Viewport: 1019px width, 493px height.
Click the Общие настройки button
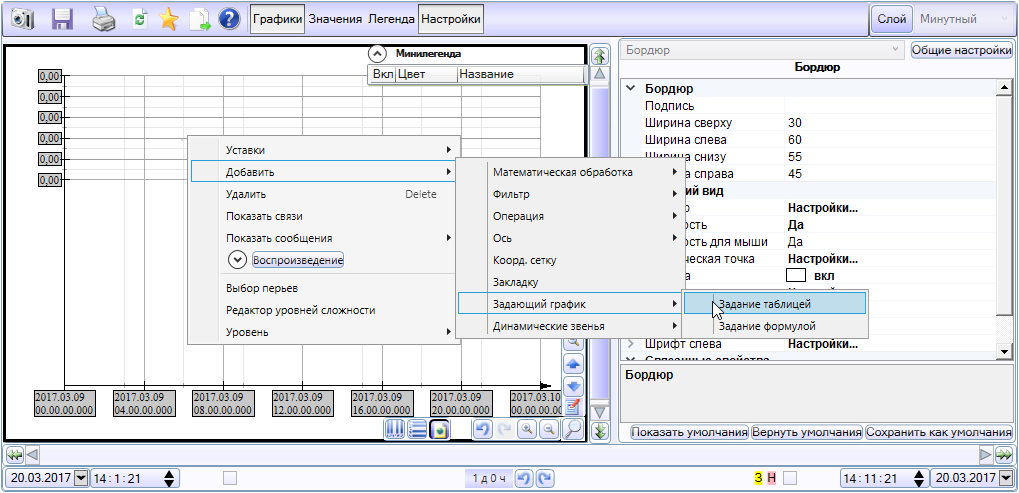(x=962, y=50)
